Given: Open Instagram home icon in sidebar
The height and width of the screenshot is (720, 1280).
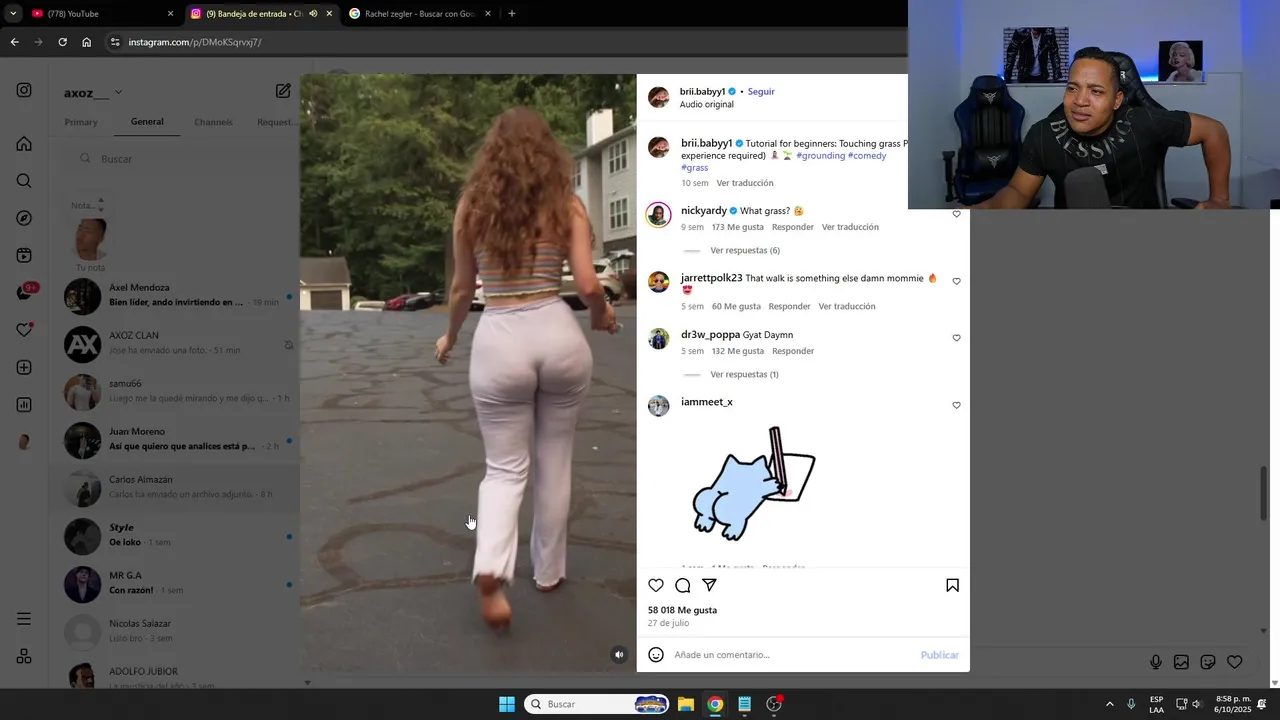Looking at the screenshot, I should coord(24,144).
